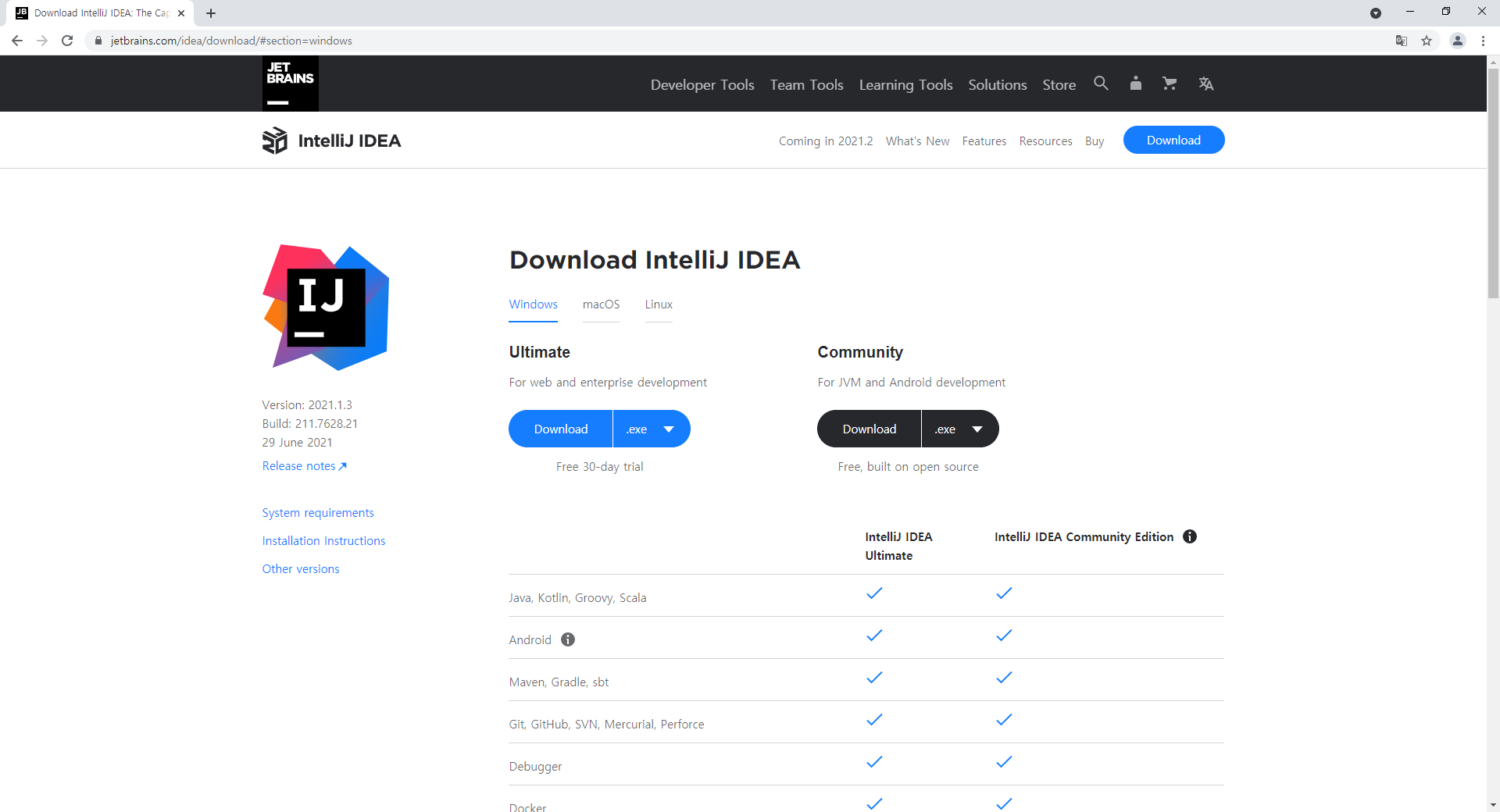Click the 'Java, Kotlin, Groovy, Scala' row text

[x=577, y=598]
